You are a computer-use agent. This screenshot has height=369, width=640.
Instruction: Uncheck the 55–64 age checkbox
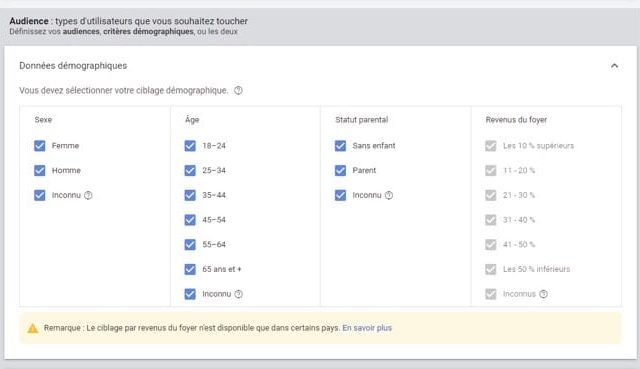pyautogui.click(x=190, y=245)
